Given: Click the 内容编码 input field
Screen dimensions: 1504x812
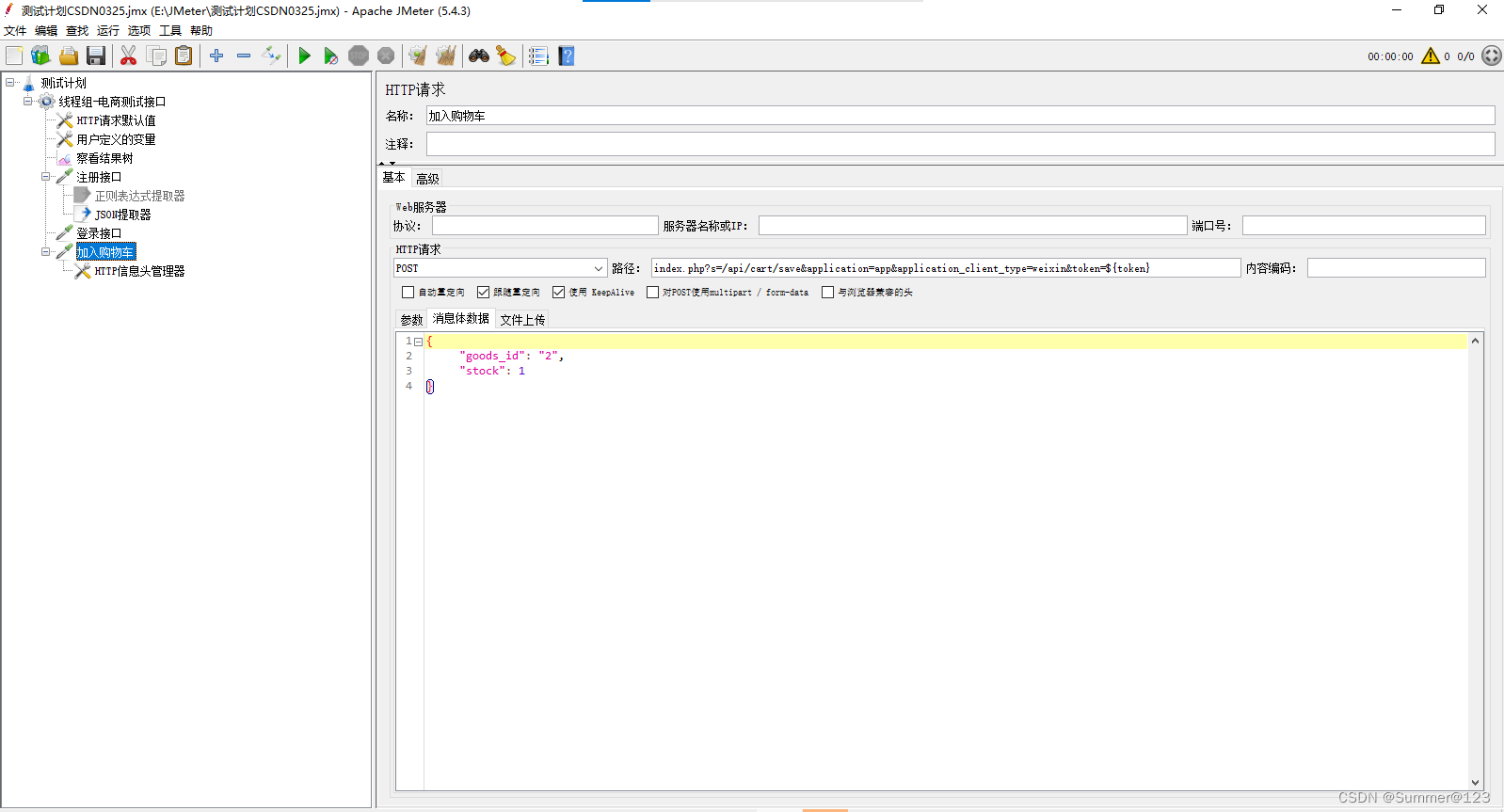Looking at the screenshot, I should tap(1396, 268).
